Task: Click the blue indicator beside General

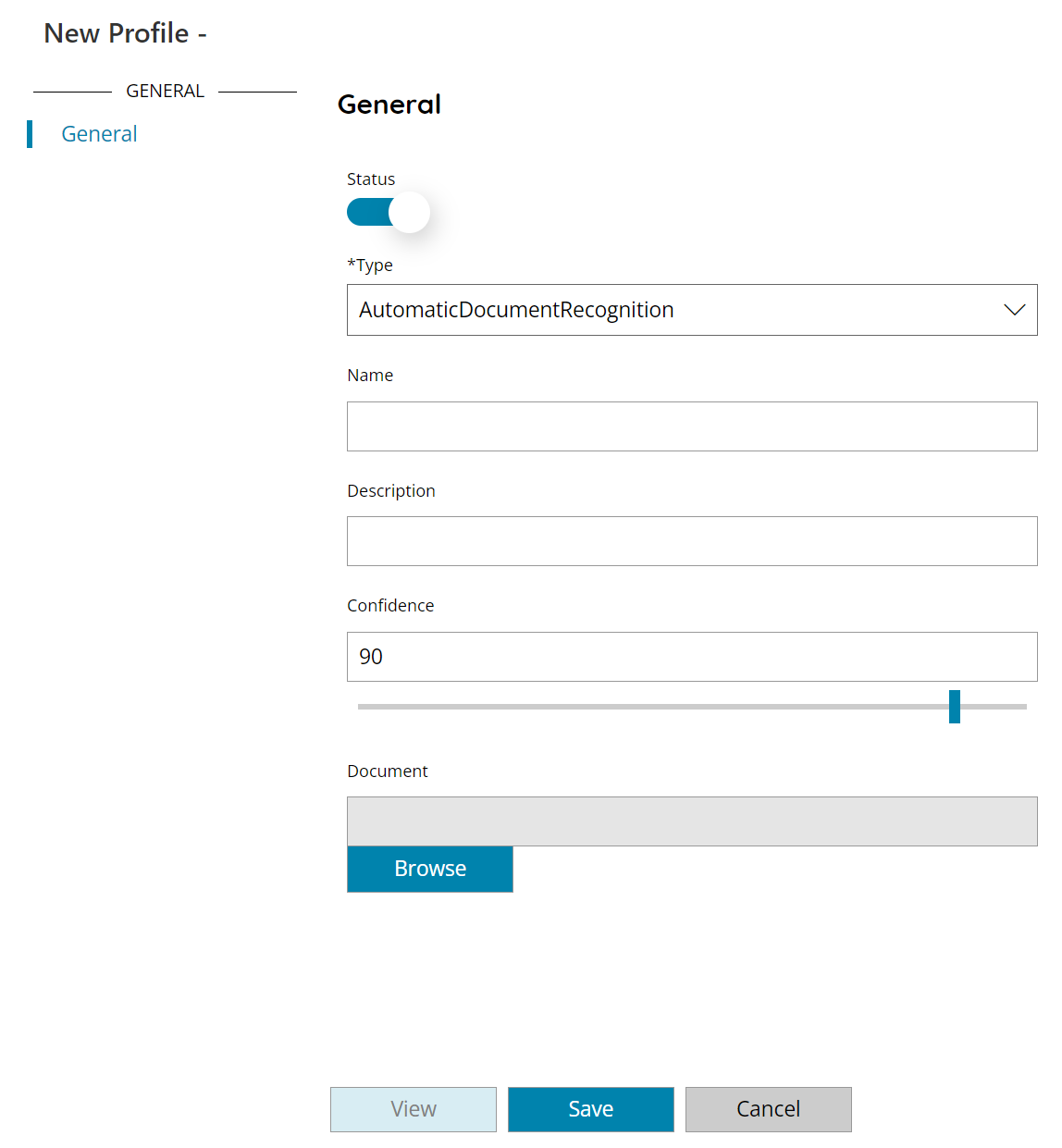Action: pyautogui.click(x=31, y=133)
